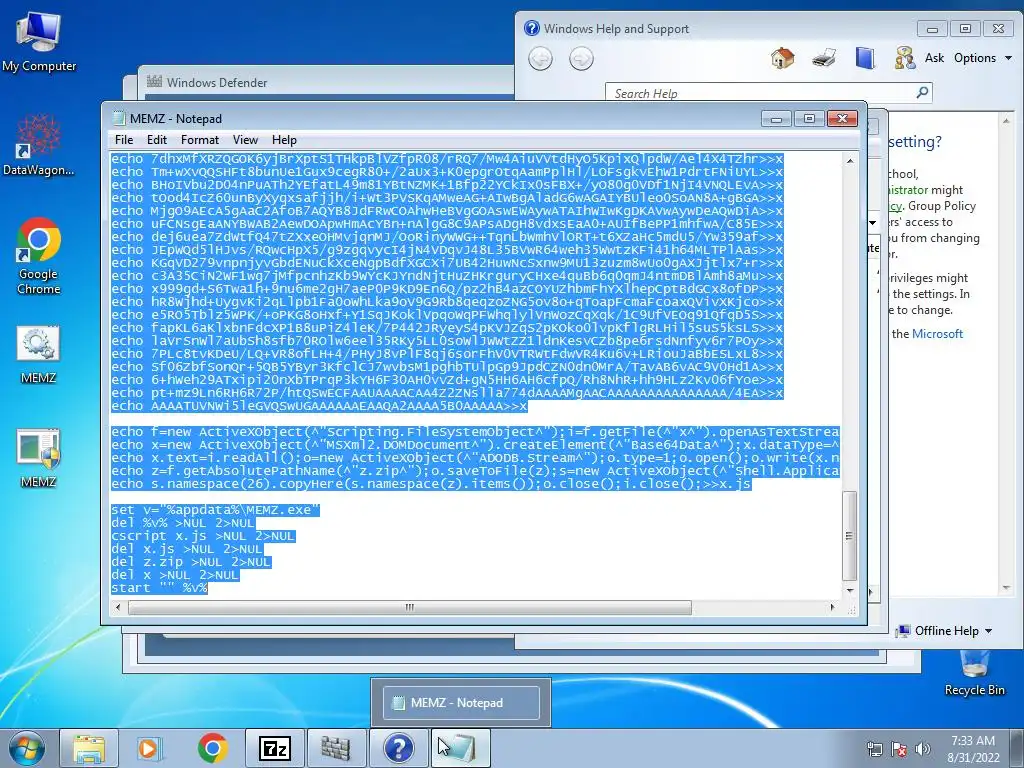
Task: Click the Help print icon
Action: point(824,58)
